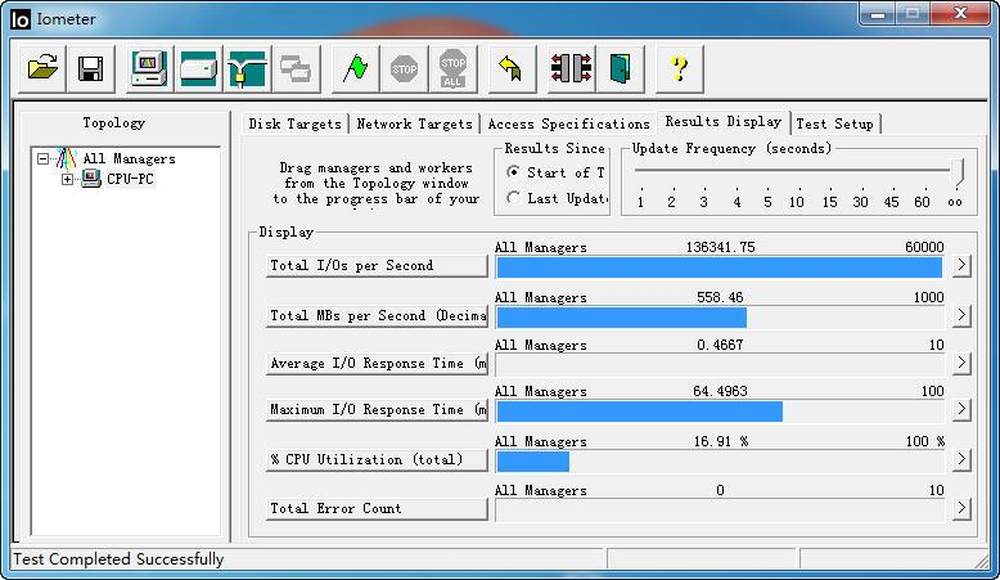1000x580 pixels.
Task: Open details arrow for Average I/O Response Time
Action: tap(961, 363)
